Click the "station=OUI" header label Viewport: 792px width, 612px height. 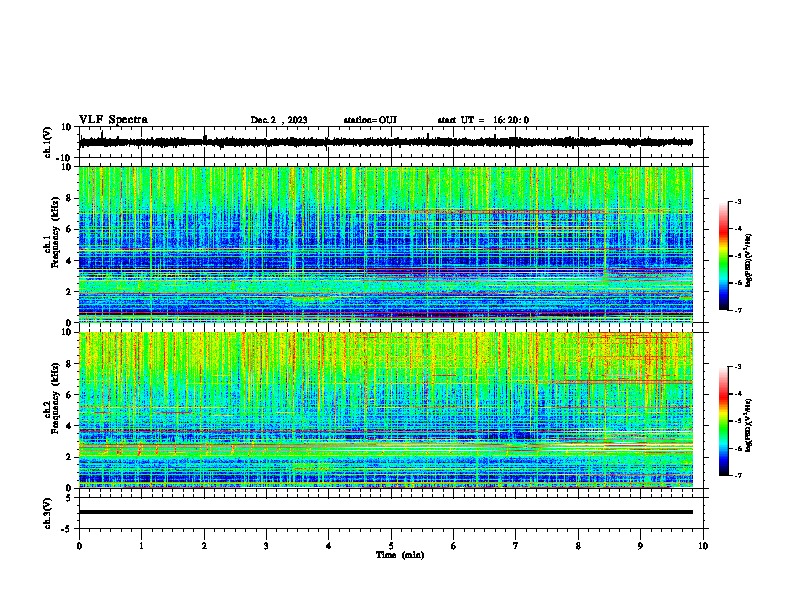click(370, 120)
